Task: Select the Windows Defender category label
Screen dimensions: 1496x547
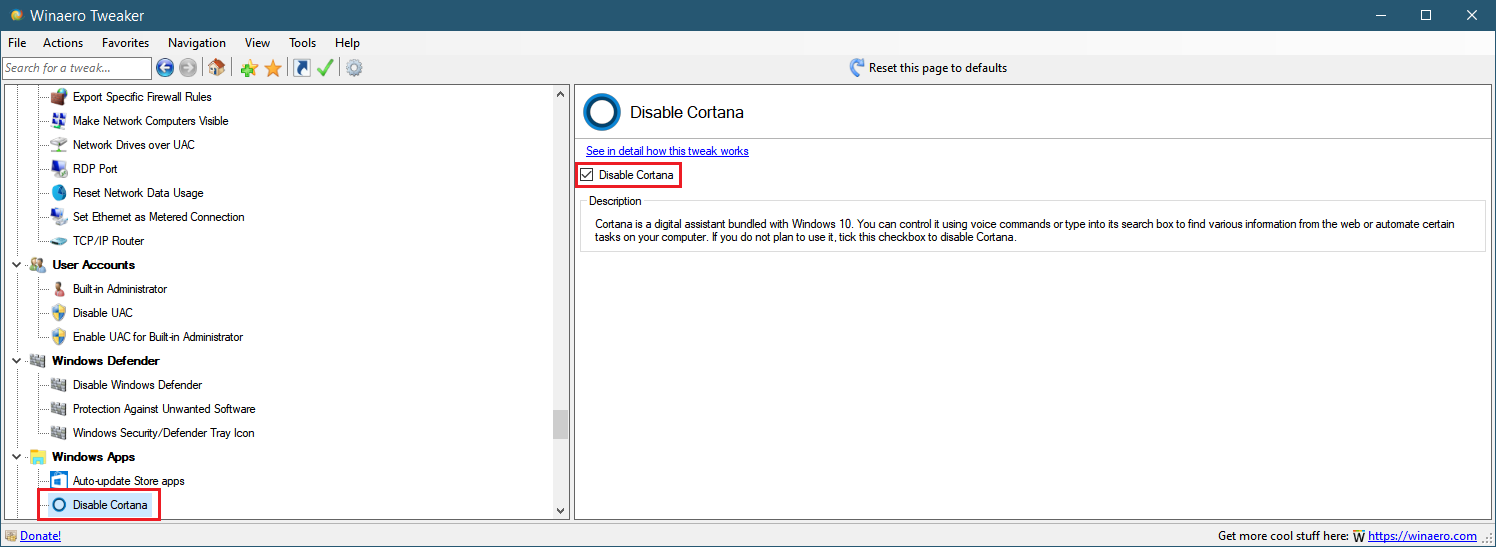Action: [105, 361]
